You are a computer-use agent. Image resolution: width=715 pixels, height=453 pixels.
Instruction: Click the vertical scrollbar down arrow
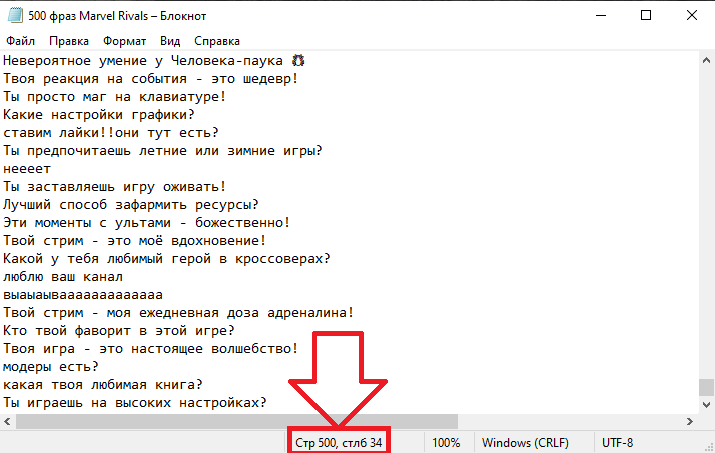tap(706, 405)
